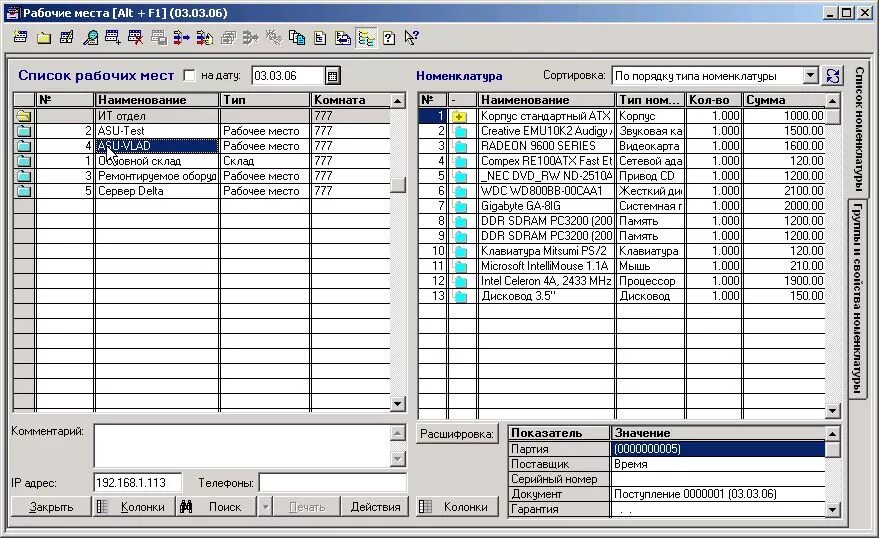This screenshot has width=879, height=538.
Task: Click the Кол-во column header
Action: tap(714, 100)
